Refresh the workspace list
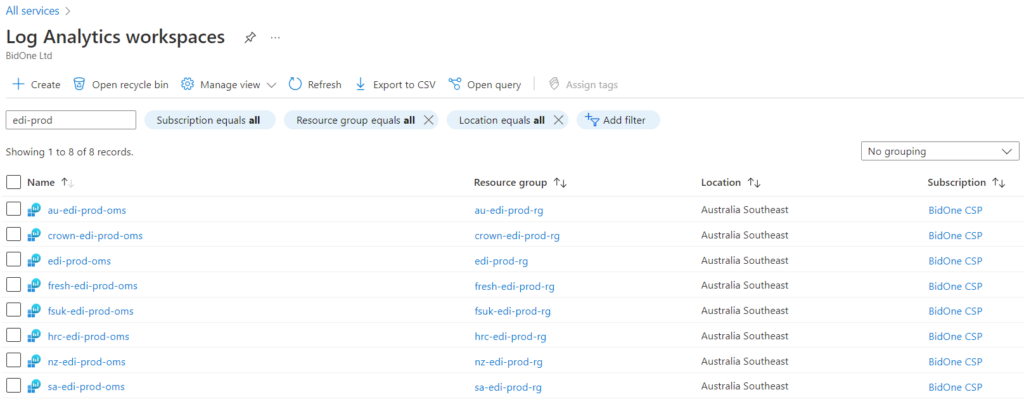 (315, 84)
